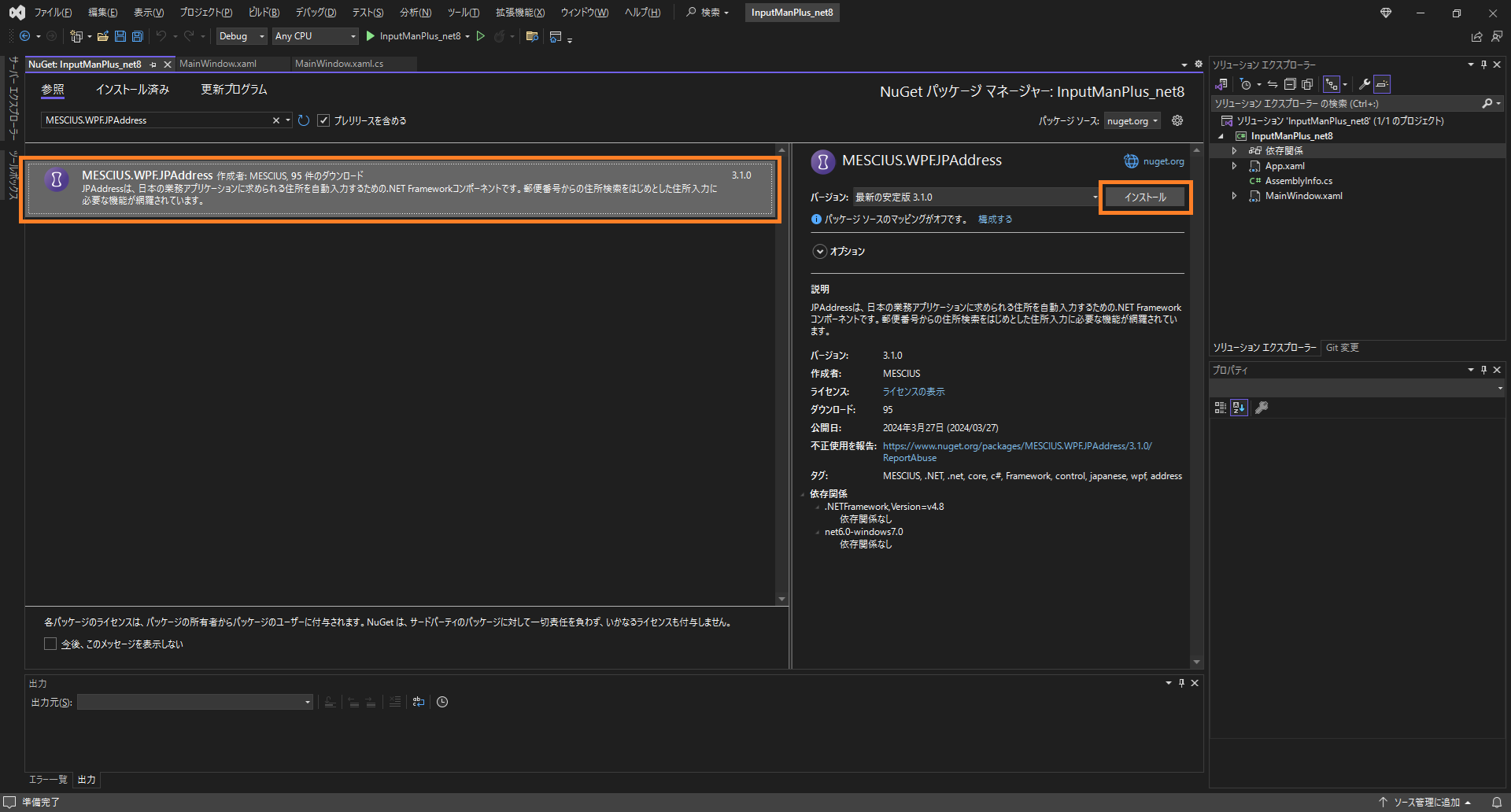Click the Show All Files icon
The height and width of the screenshot is (812, 1511).
pyautogui.click(x=1307, y=84)
